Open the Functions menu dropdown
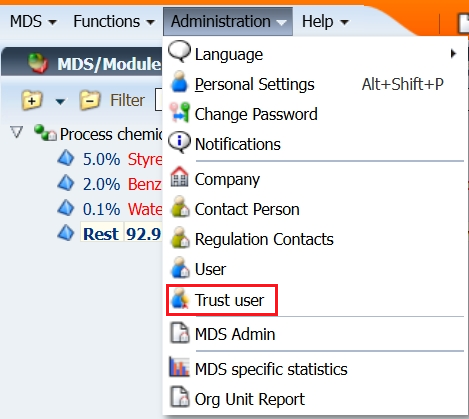This screenshot has width=469, height=419. pyautogui.click(x=114, y=22)
